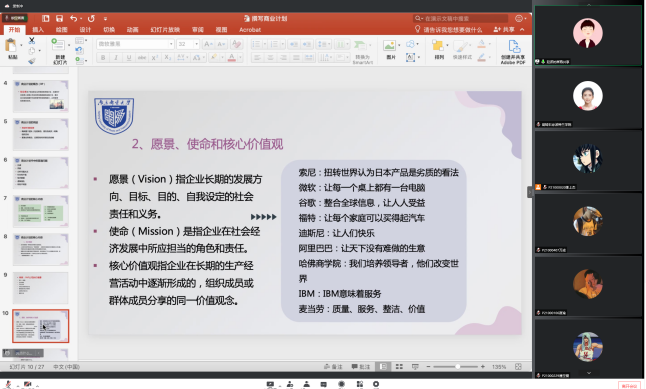Toggle Underline formatting button

click(129, 58)
